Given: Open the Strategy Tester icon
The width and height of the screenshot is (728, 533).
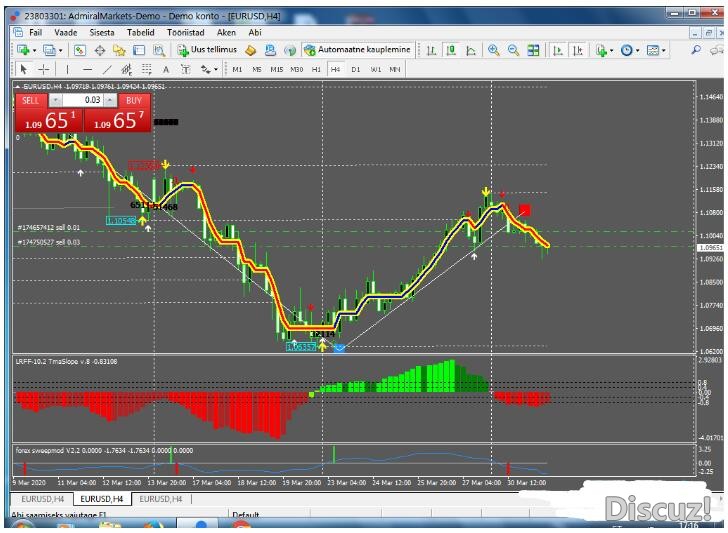Looking at the screenshot, I should [159, 50].
